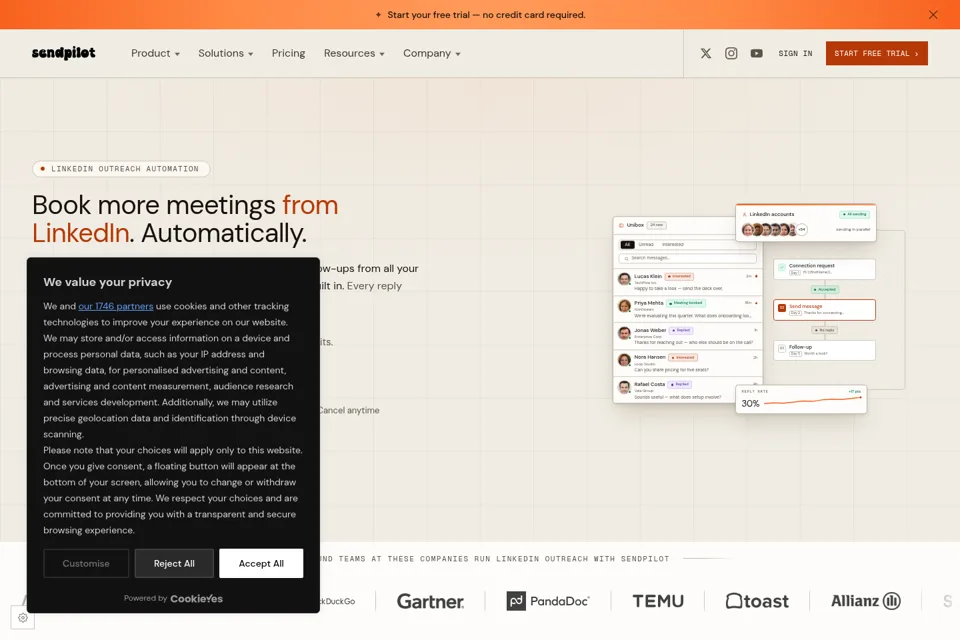This screenshot has height=640, width=960.
Task: Expand the Company menu
Action: [432, 53]
